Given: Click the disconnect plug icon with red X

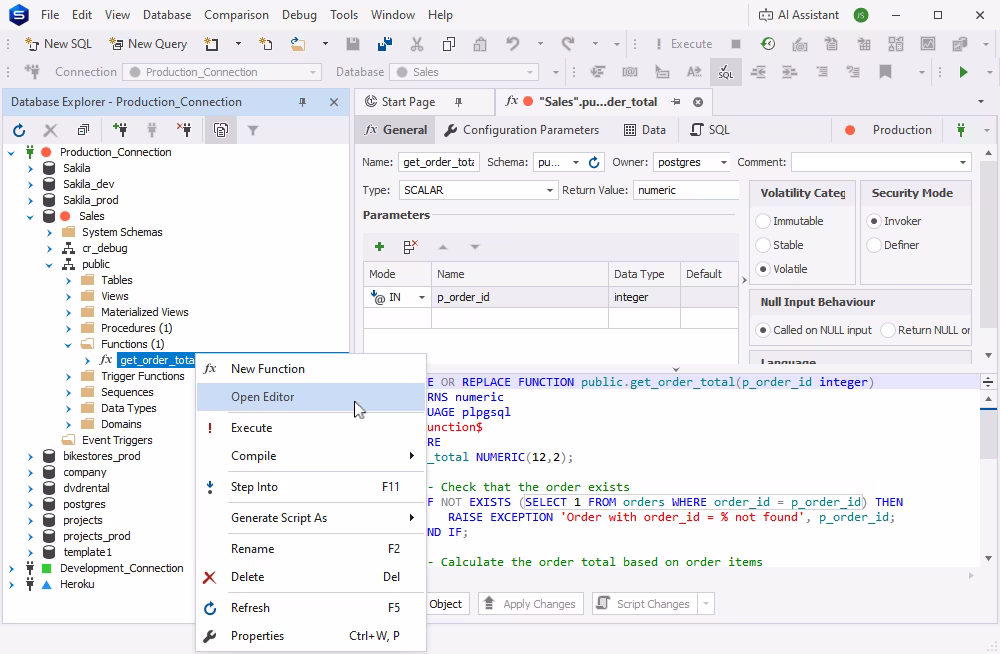Looking at the screenshot, I should [x=184, y=130].
